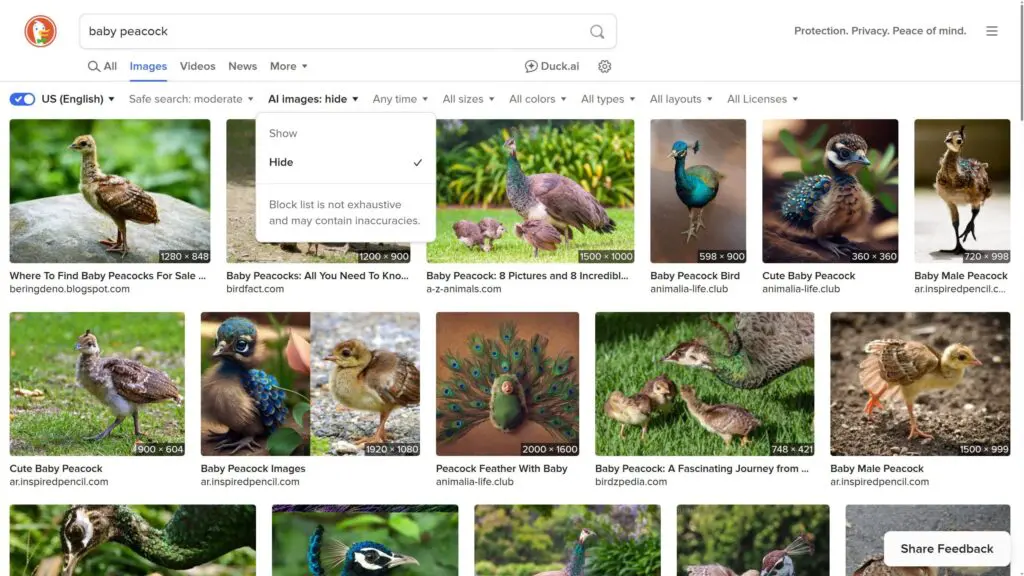Open search settings gear icon
This screenshot has width=1024, height=576.
605,67
